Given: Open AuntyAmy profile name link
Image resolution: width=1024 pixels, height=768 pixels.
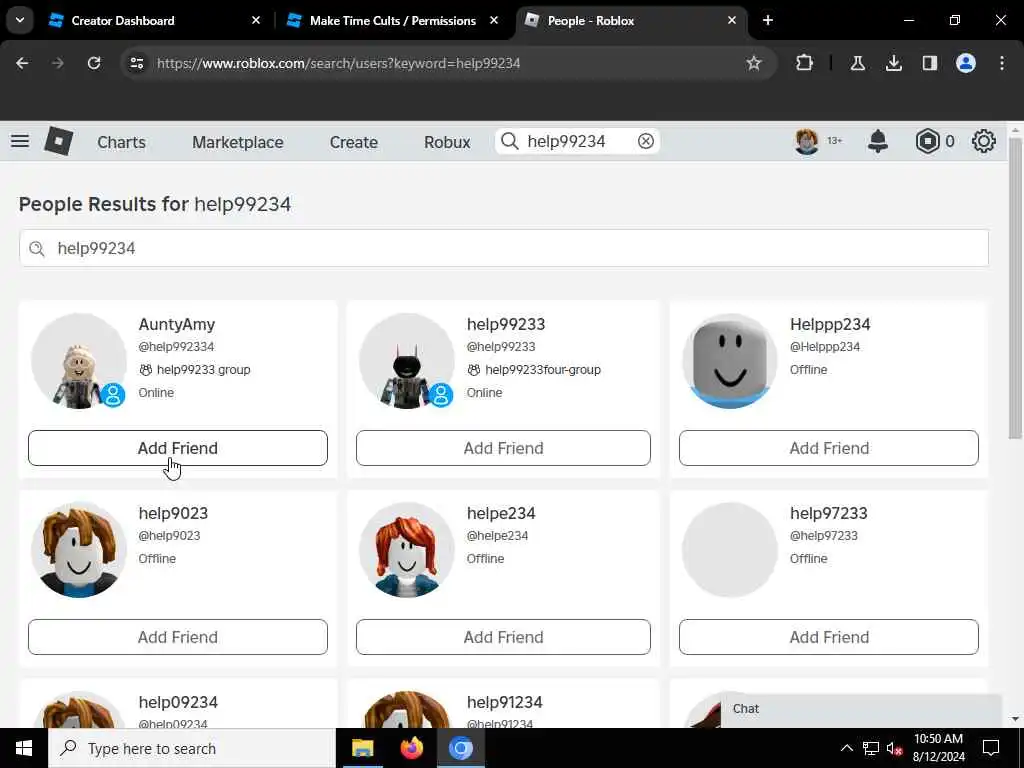Looking at the screenshot, I should [176, 324].
